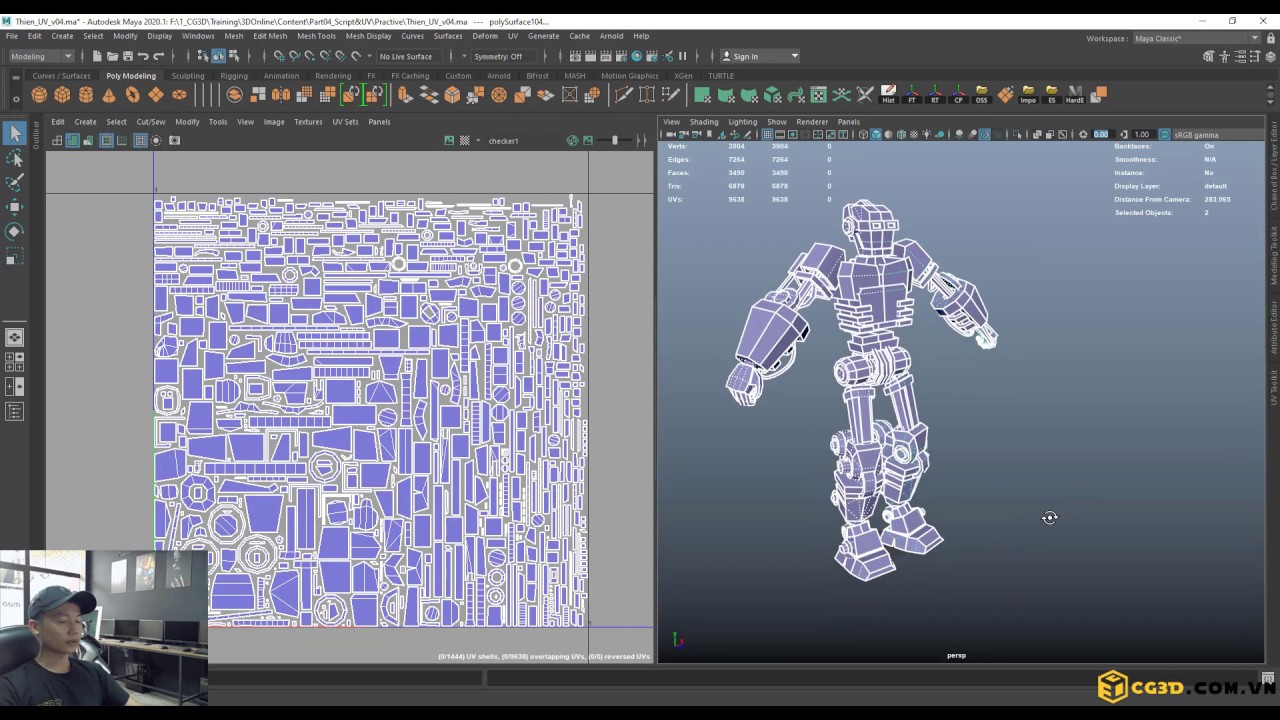This screenshot has height=720, width=1280.
Task: Open the Shading menu in viewport panel
Action: point(704,122)
